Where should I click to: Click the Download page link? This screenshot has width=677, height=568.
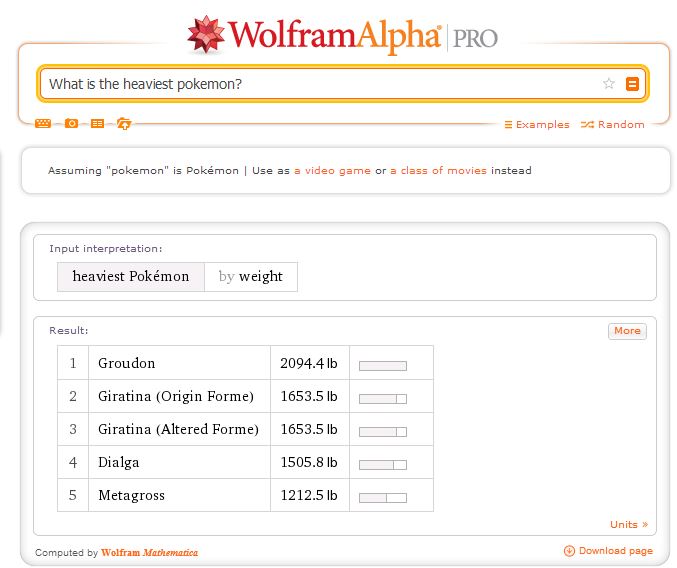point(616,551)
